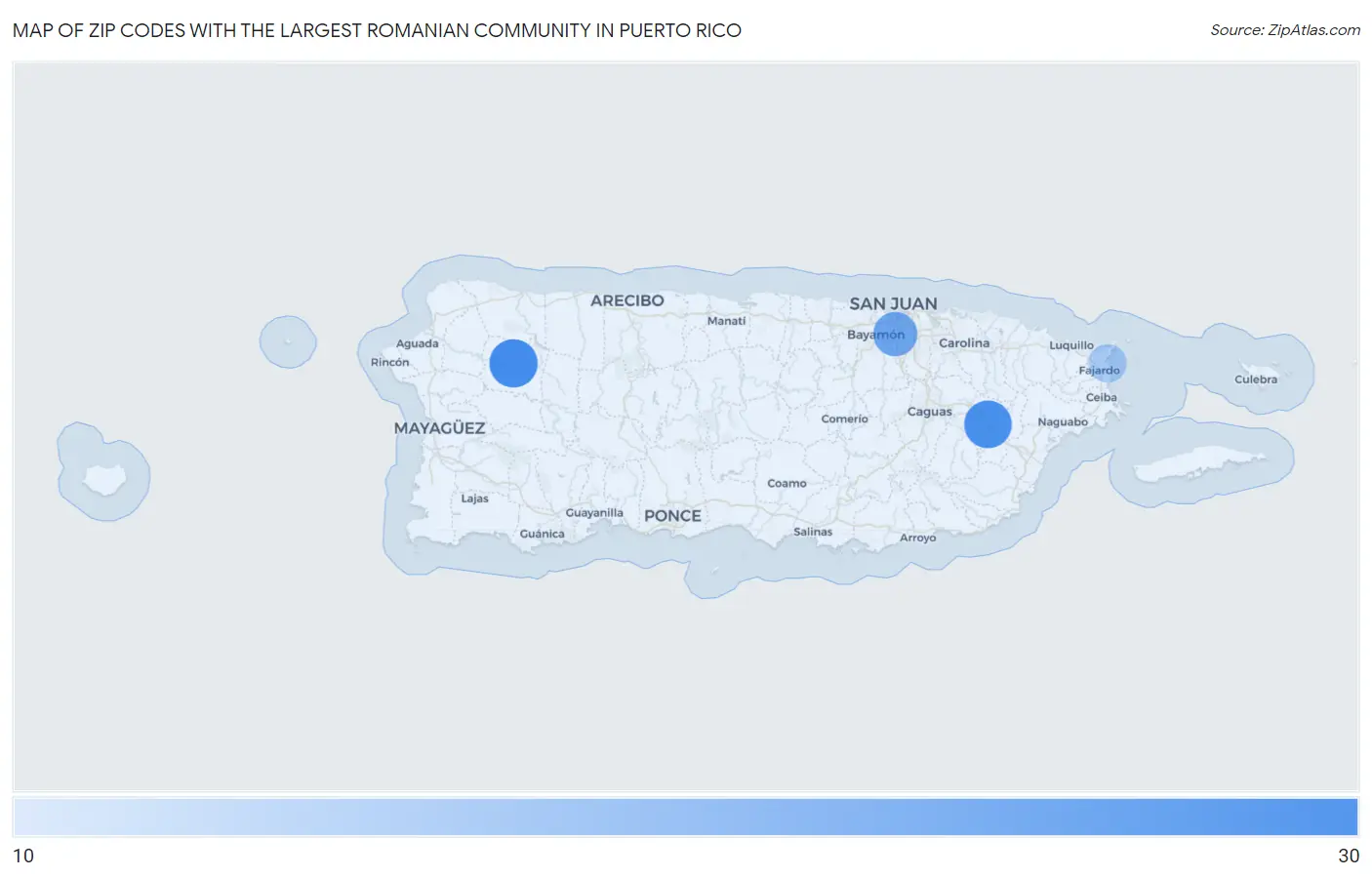
Task: Click the ARECIBO map label
Action: point(627,300)
